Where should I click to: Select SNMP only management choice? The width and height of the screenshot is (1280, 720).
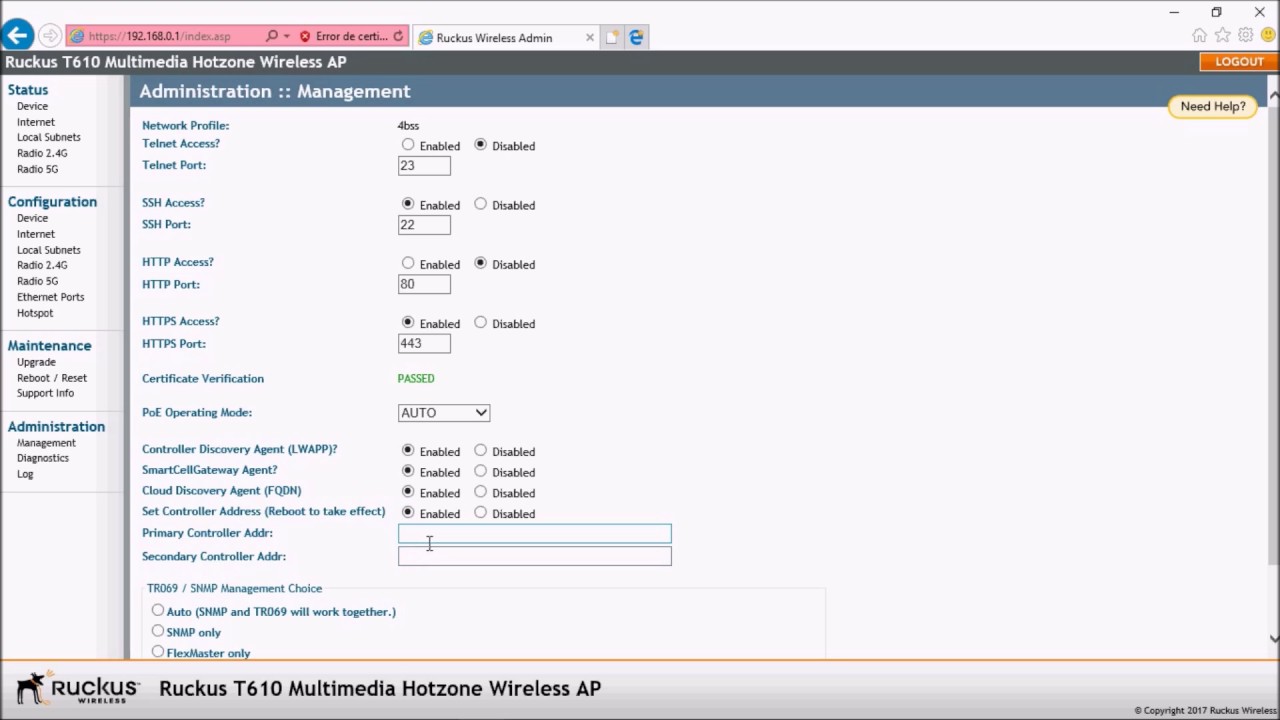[x=158, y=631]
